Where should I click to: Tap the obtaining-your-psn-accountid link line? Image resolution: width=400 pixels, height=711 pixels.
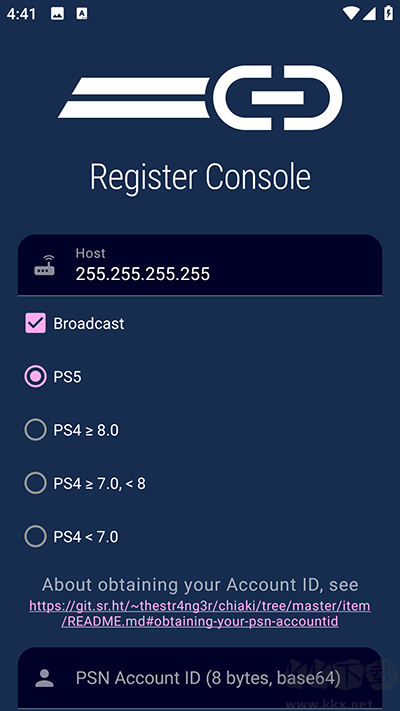point(200,621)
